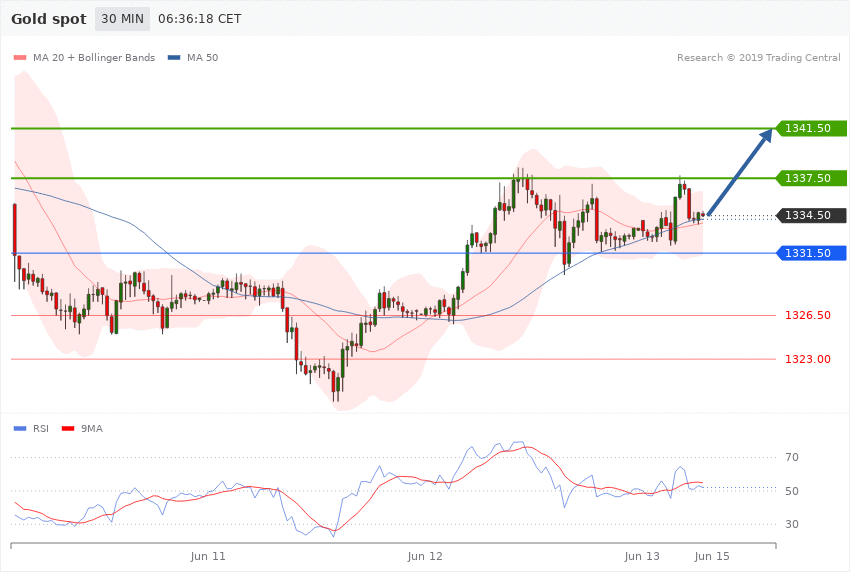Viewport: 850px width, 576px height.
Task: Click the Research © 2019 Trading Central credit
Action: 758,57
